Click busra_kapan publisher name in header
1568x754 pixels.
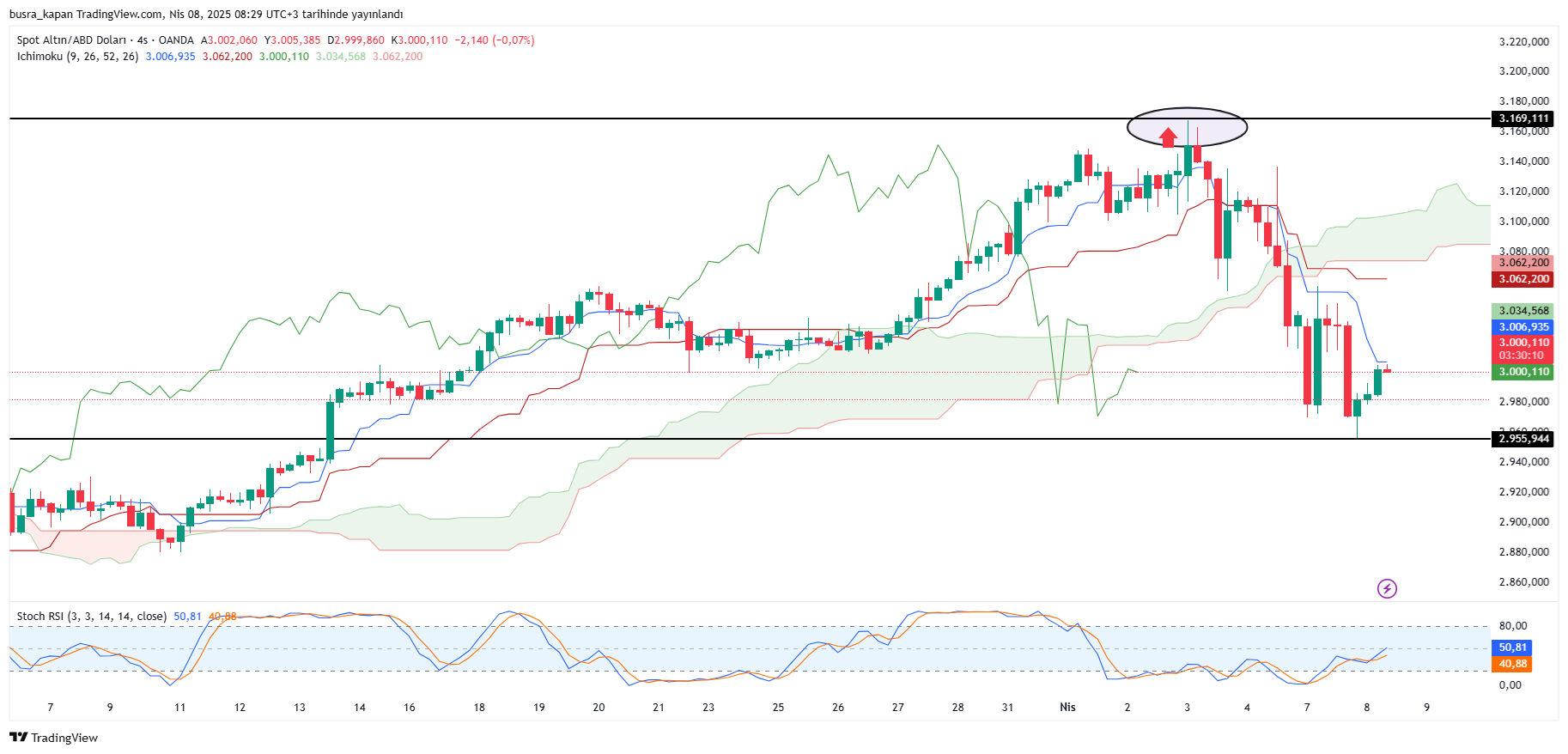(x=40, y=14)
